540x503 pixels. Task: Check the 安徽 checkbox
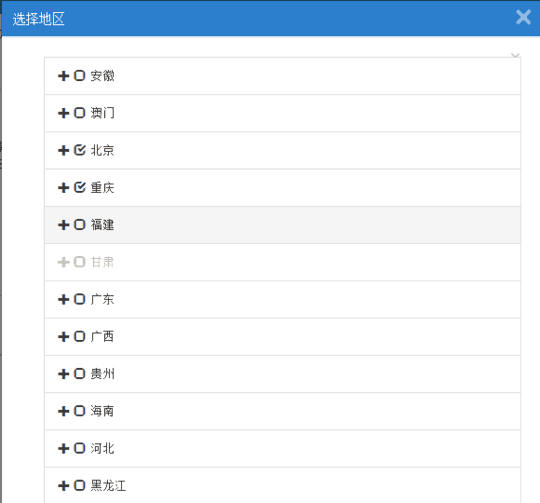pyautogui.click(x=80, y=76)
